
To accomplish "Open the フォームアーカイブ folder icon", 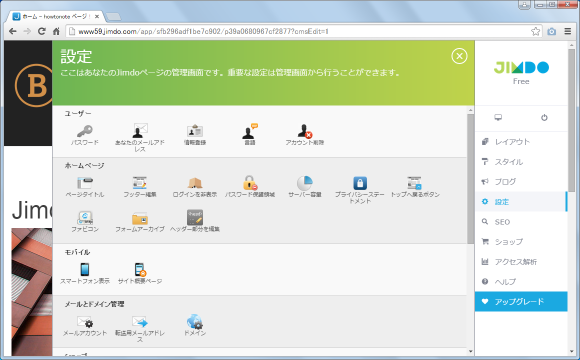I will (x=140, y=218).
